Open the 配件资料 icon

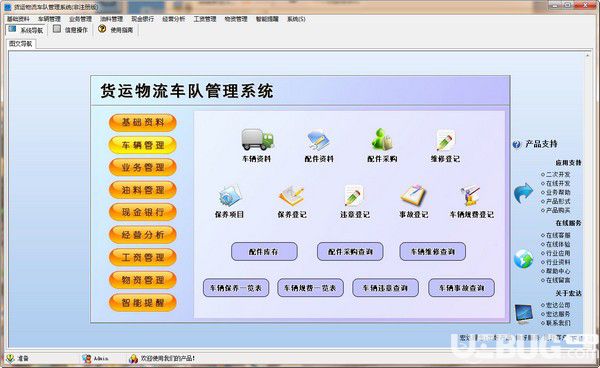coord(319,140)
